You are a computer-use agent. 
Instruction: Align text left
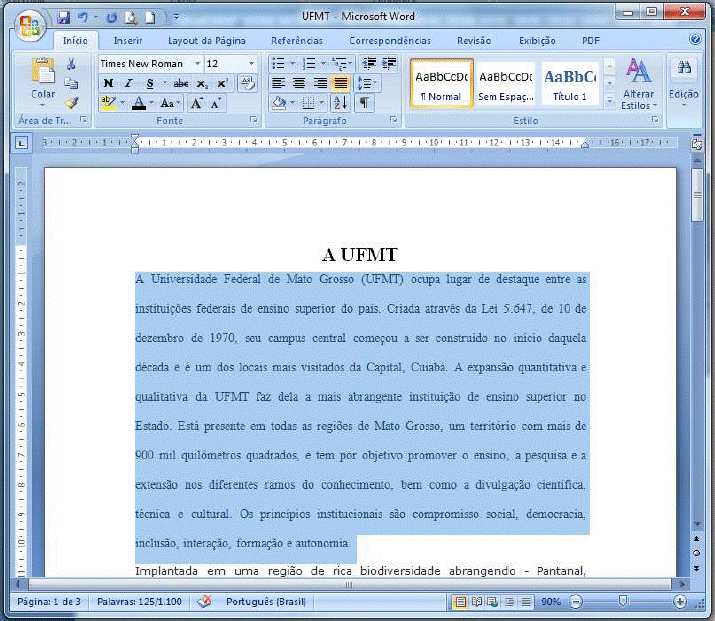pos(278,83)
